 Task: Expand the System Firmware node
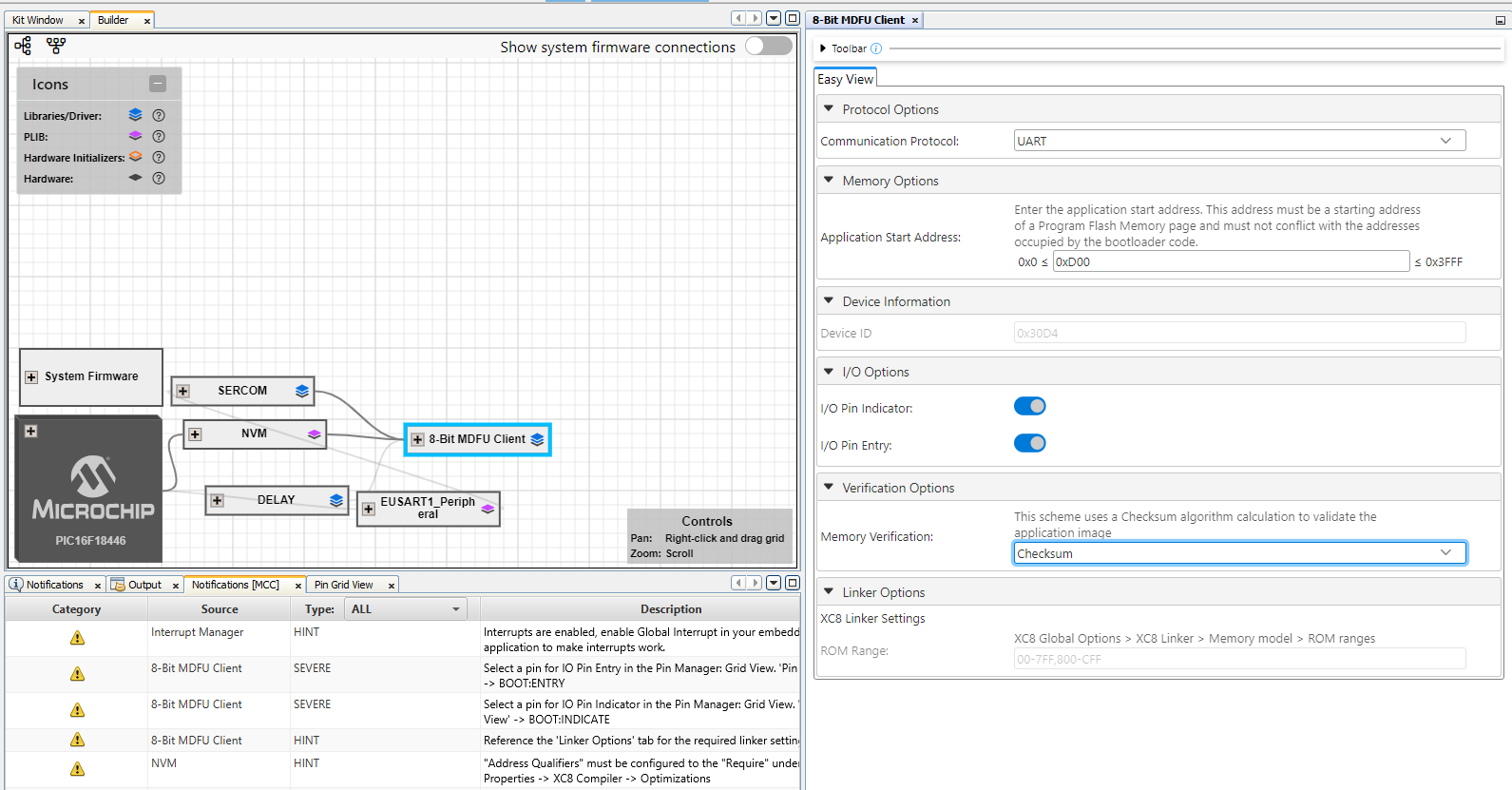[31, 377]
